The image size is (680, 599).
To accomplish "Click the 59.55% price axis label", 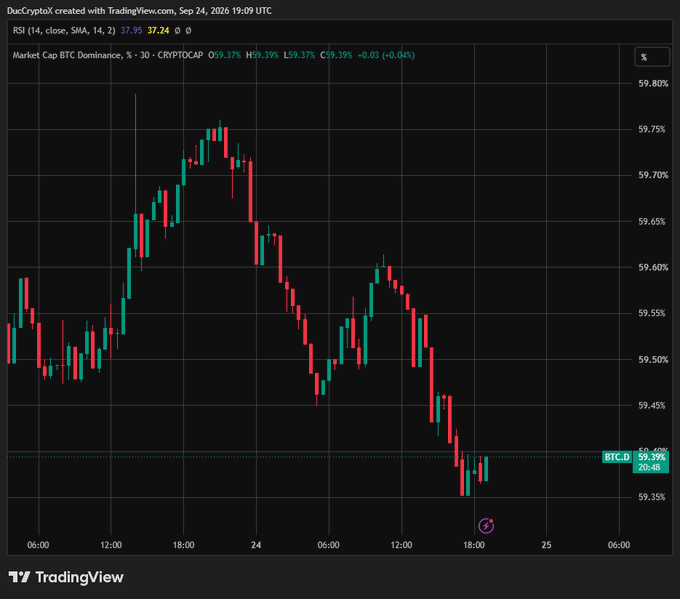I will 652,313.
